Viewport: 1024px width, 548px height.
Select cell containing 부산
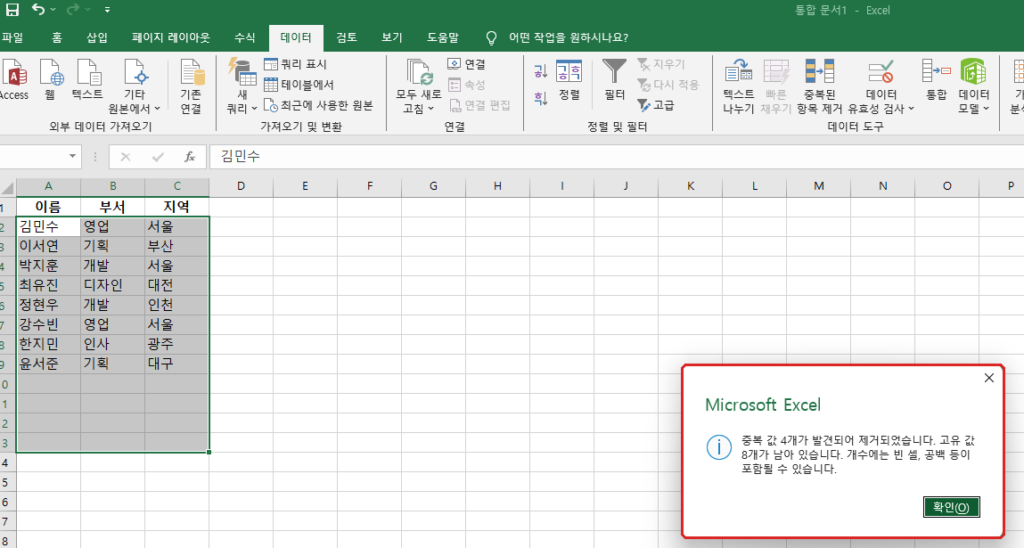(x=176, y=246)
